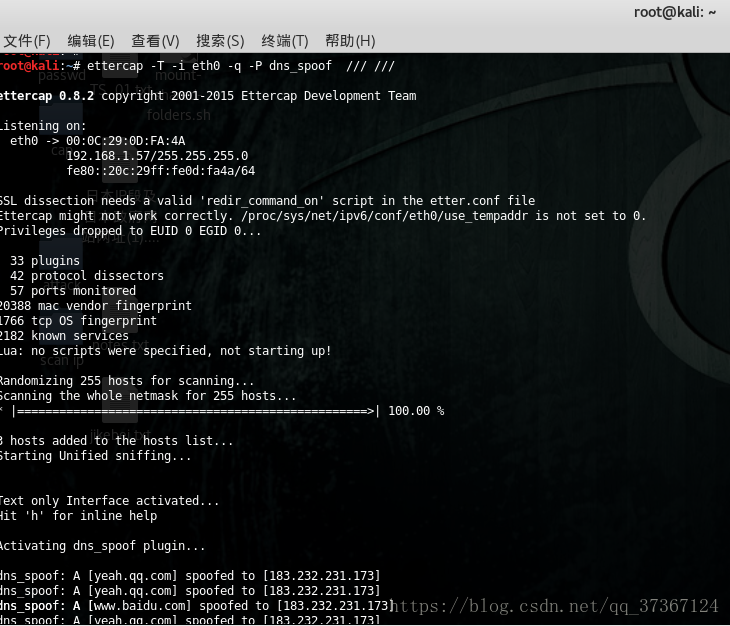Click the ettercap -T -i eth0 command line

coord(197,66)
